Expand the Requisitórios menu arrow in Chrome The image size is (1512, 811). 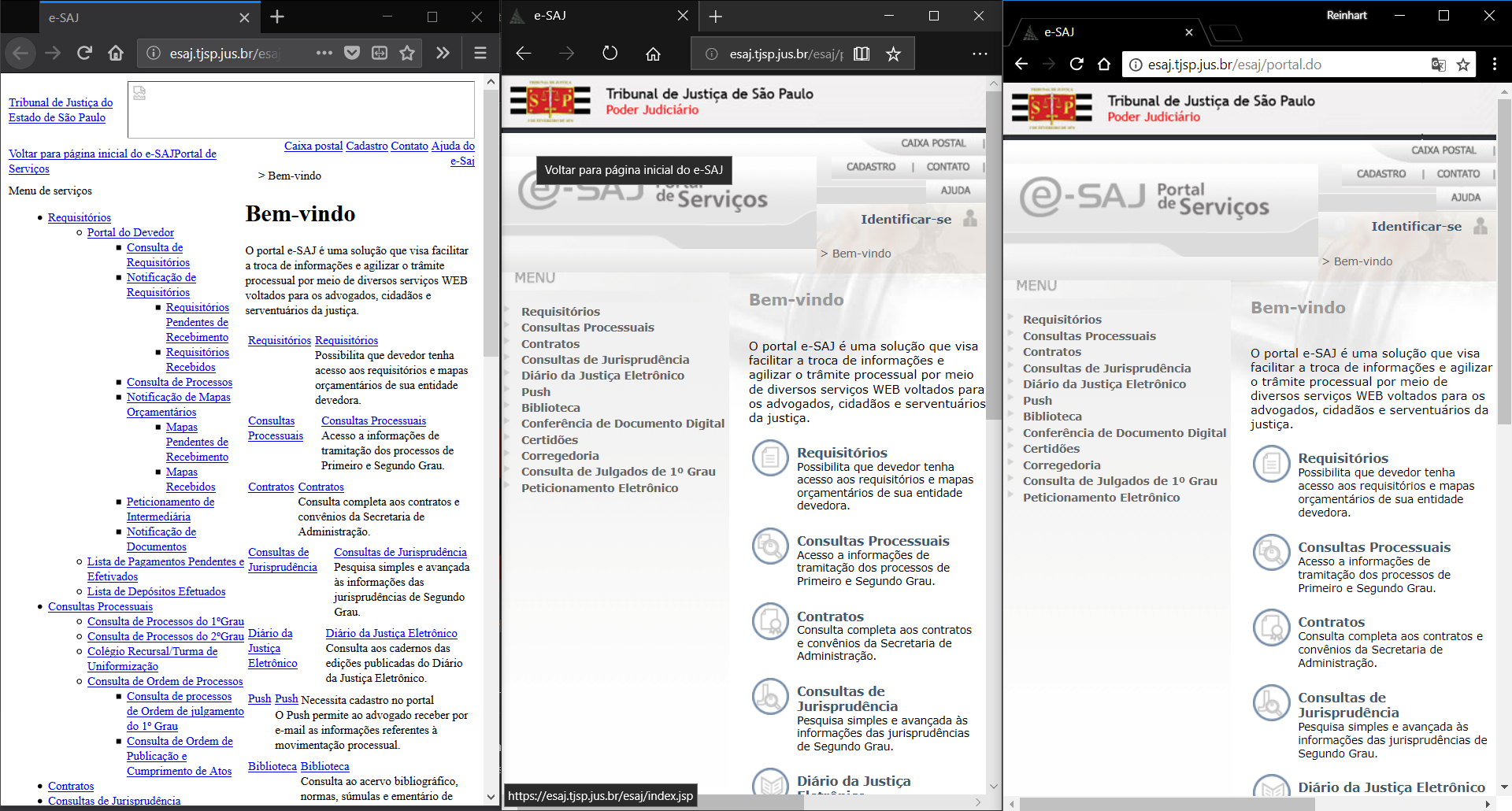click(1011, 319)
